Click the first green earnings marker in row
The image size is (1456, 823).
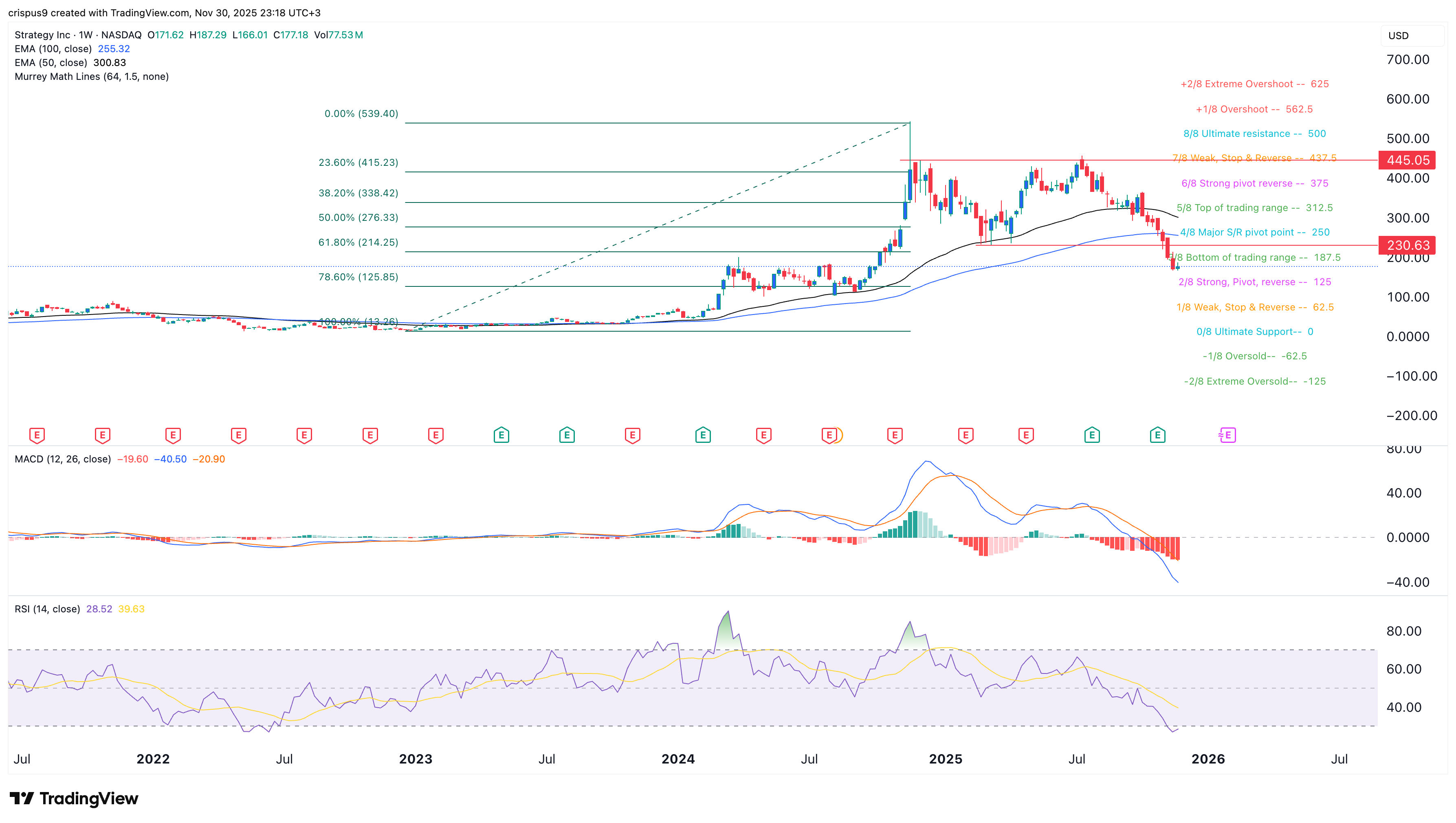501,435
